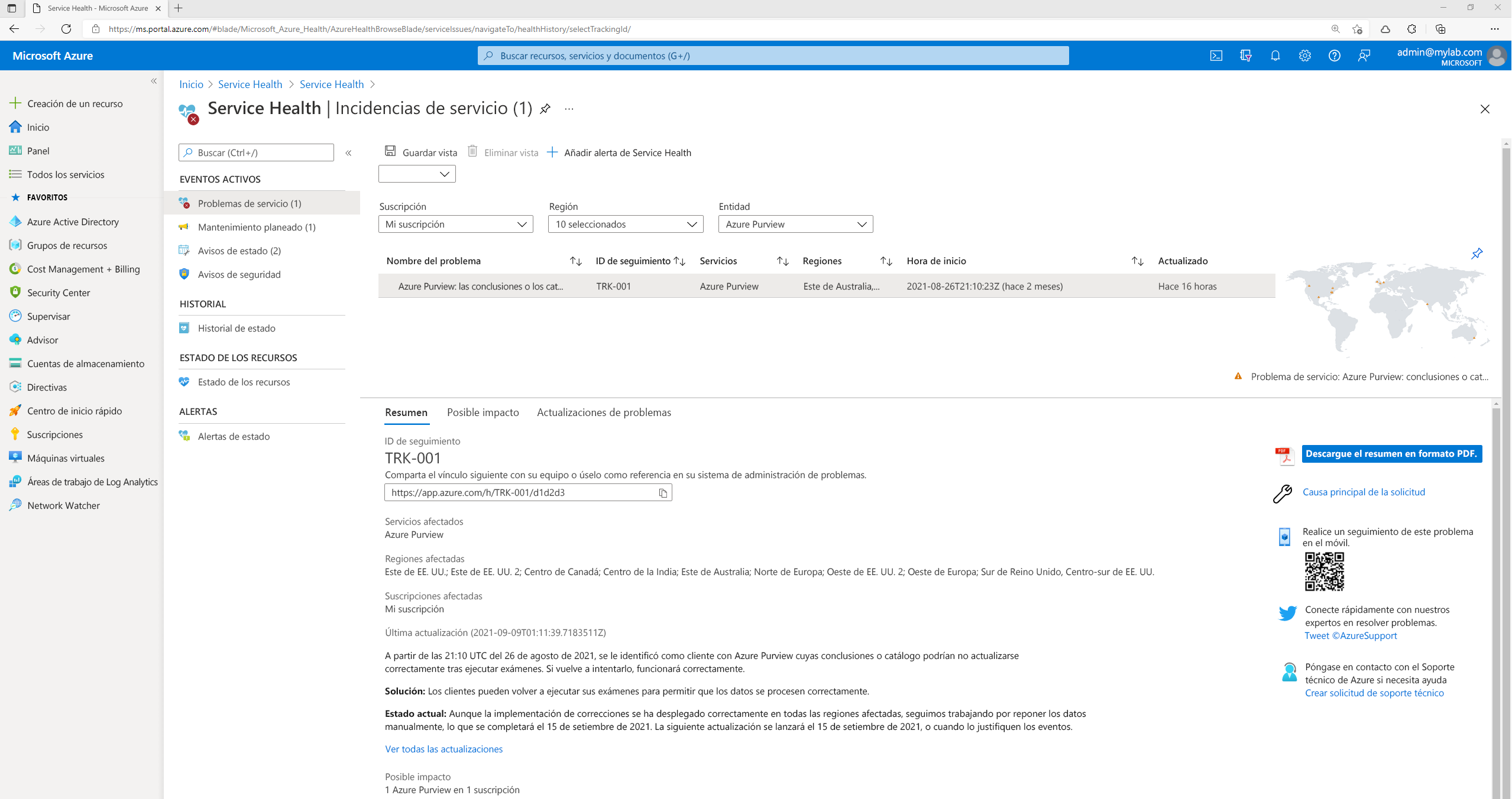Screen dimensions: 1512x799
Task: Click the Guardar vista save icon
Action: click(x=391, y=152)
